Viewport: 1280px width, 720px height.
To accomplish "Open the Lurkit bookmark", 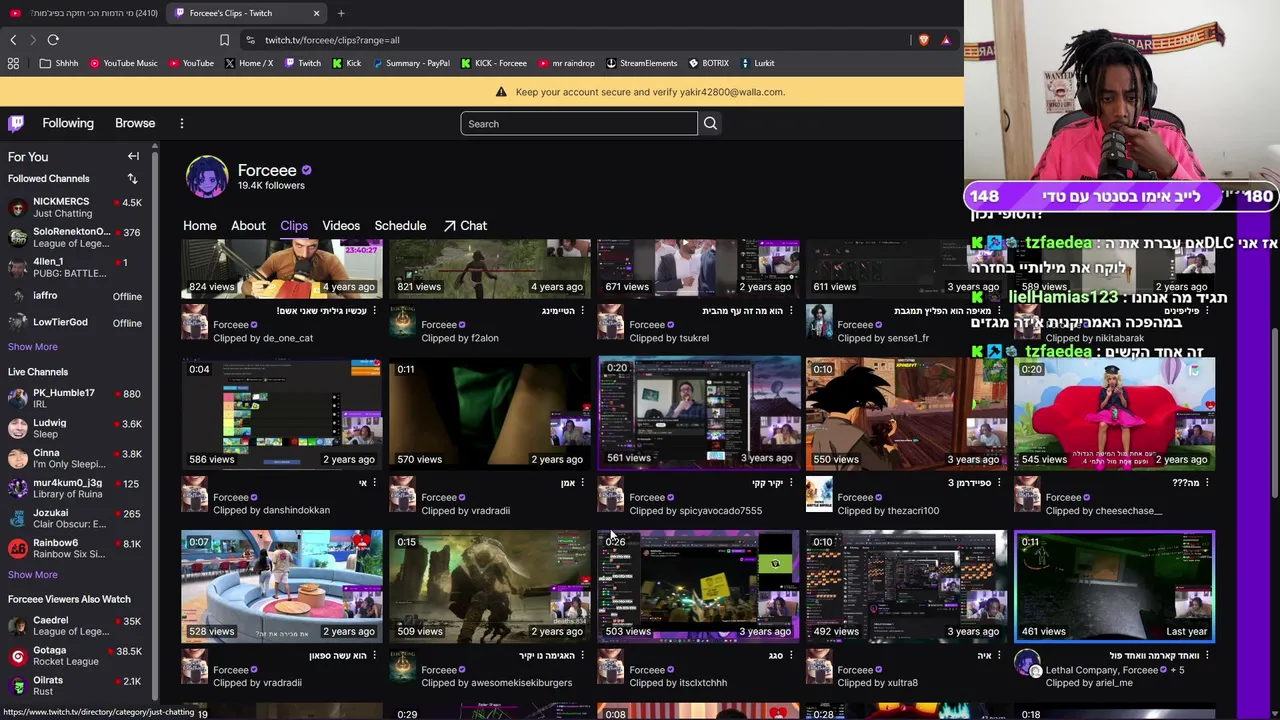I will pyautogui.click(x=758, y=63).
